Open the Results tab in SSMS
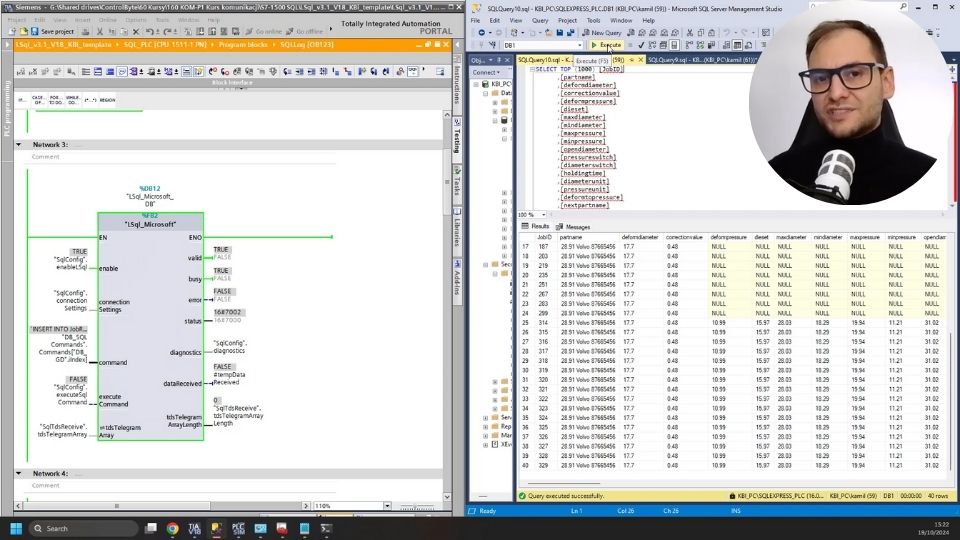960x540 pixels. 535,227
